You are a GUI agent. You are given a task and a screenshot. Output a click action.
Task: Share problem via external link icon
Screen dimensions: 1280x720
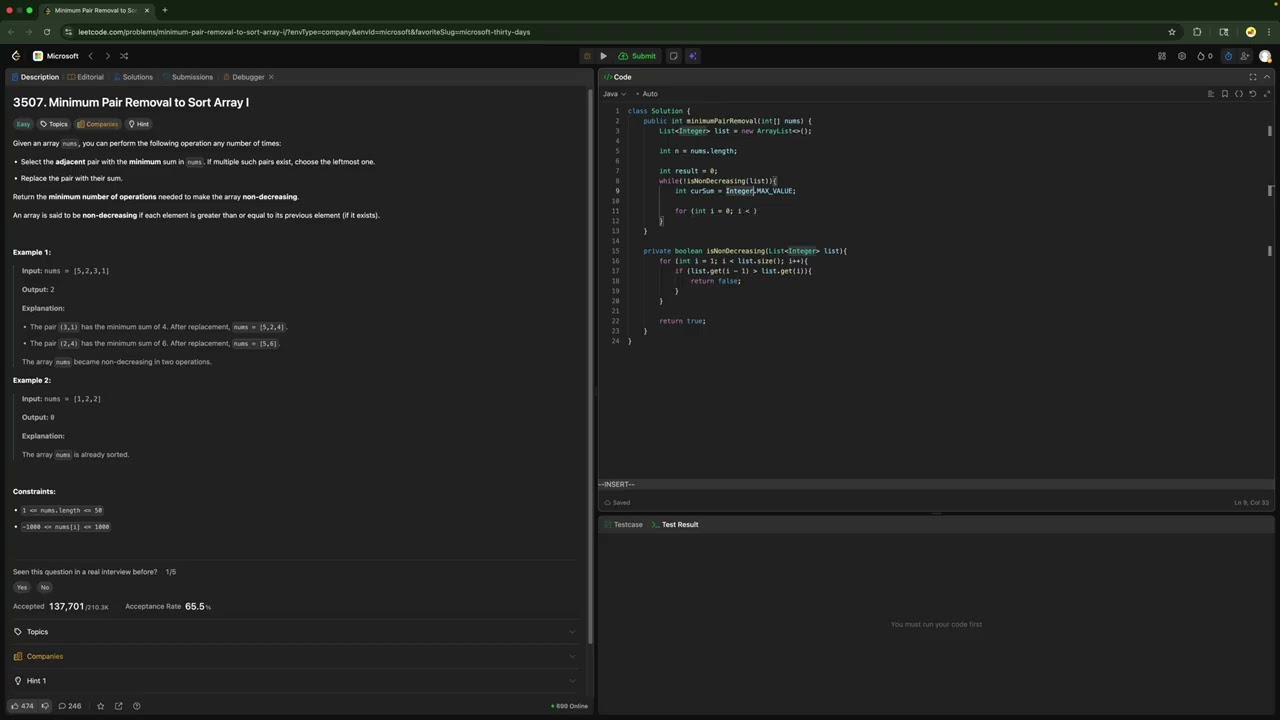pos(118,706)
